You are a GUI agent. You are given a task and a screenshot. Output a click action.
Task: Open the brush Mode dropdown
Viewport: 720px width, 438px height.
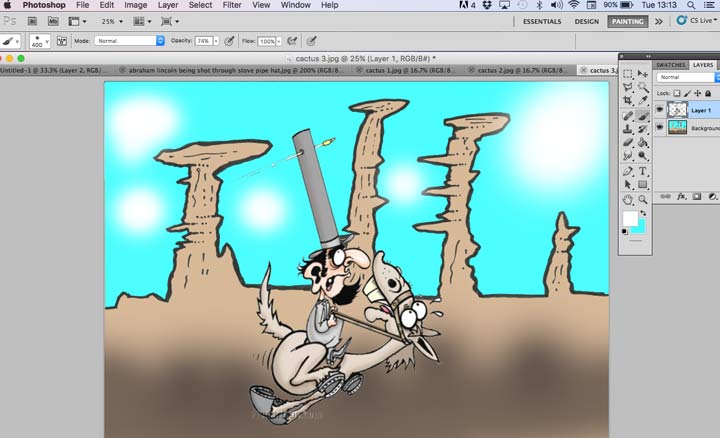pos(129,41)
